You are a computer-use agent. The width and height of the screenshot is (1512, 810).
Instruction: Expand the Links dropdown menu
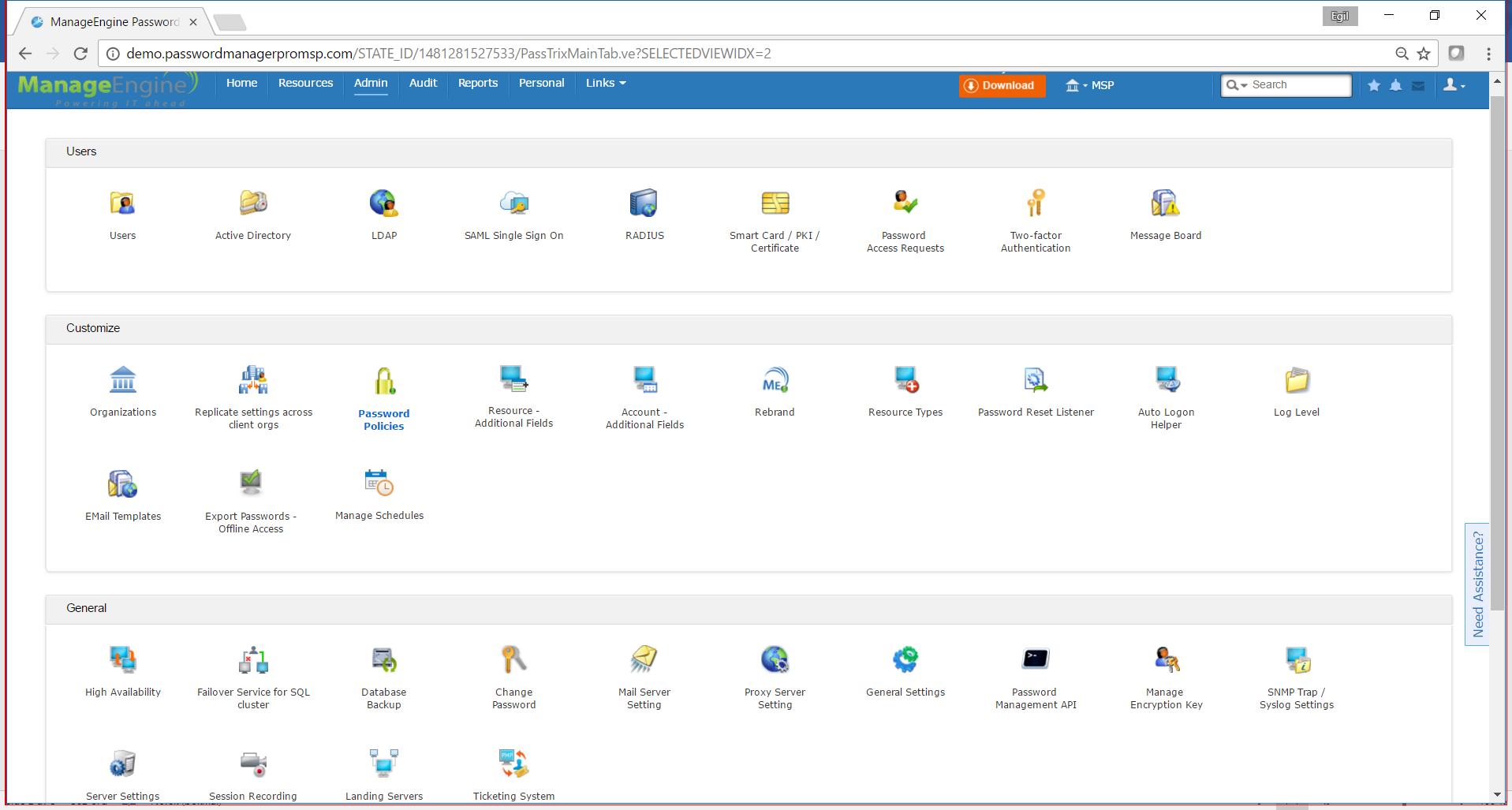[x=606, y=83]
